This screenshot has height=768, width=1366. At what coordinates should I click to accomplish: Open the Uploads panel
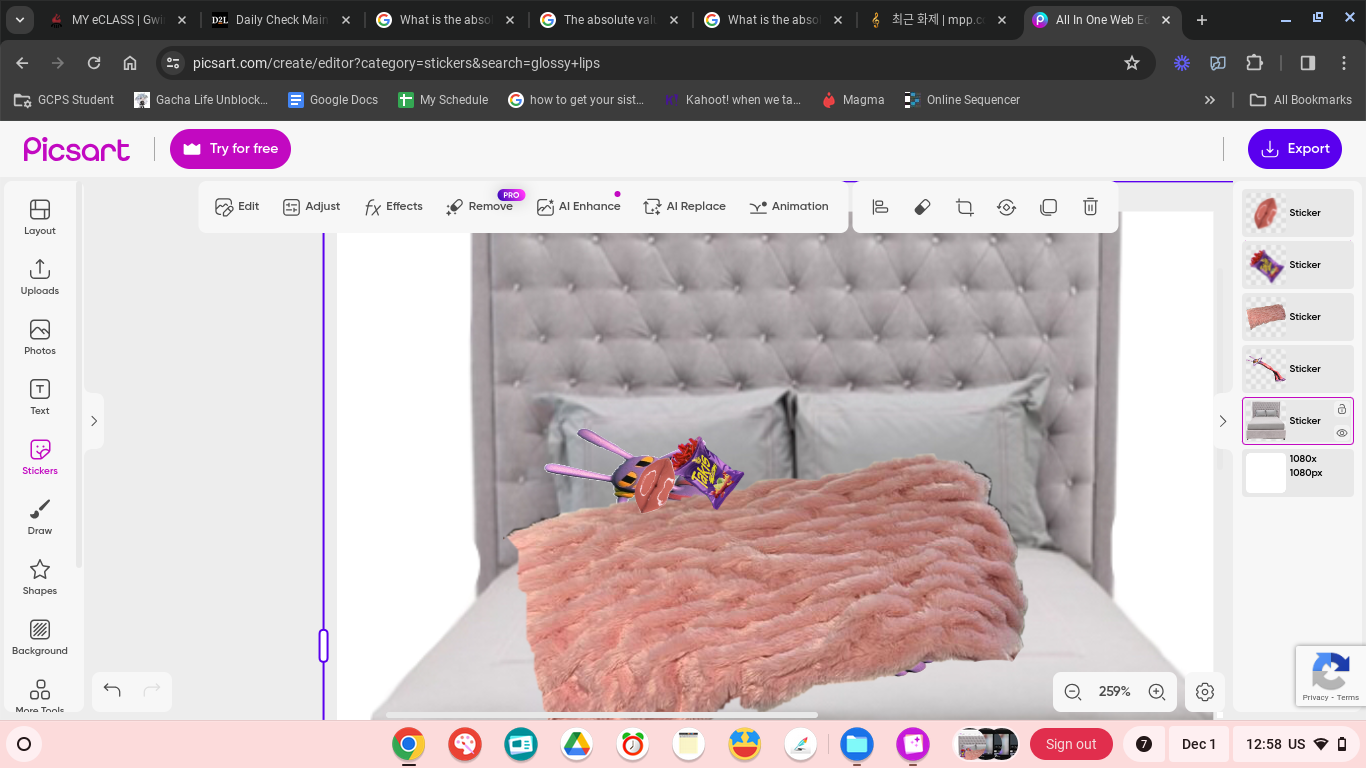pos(40,276)
